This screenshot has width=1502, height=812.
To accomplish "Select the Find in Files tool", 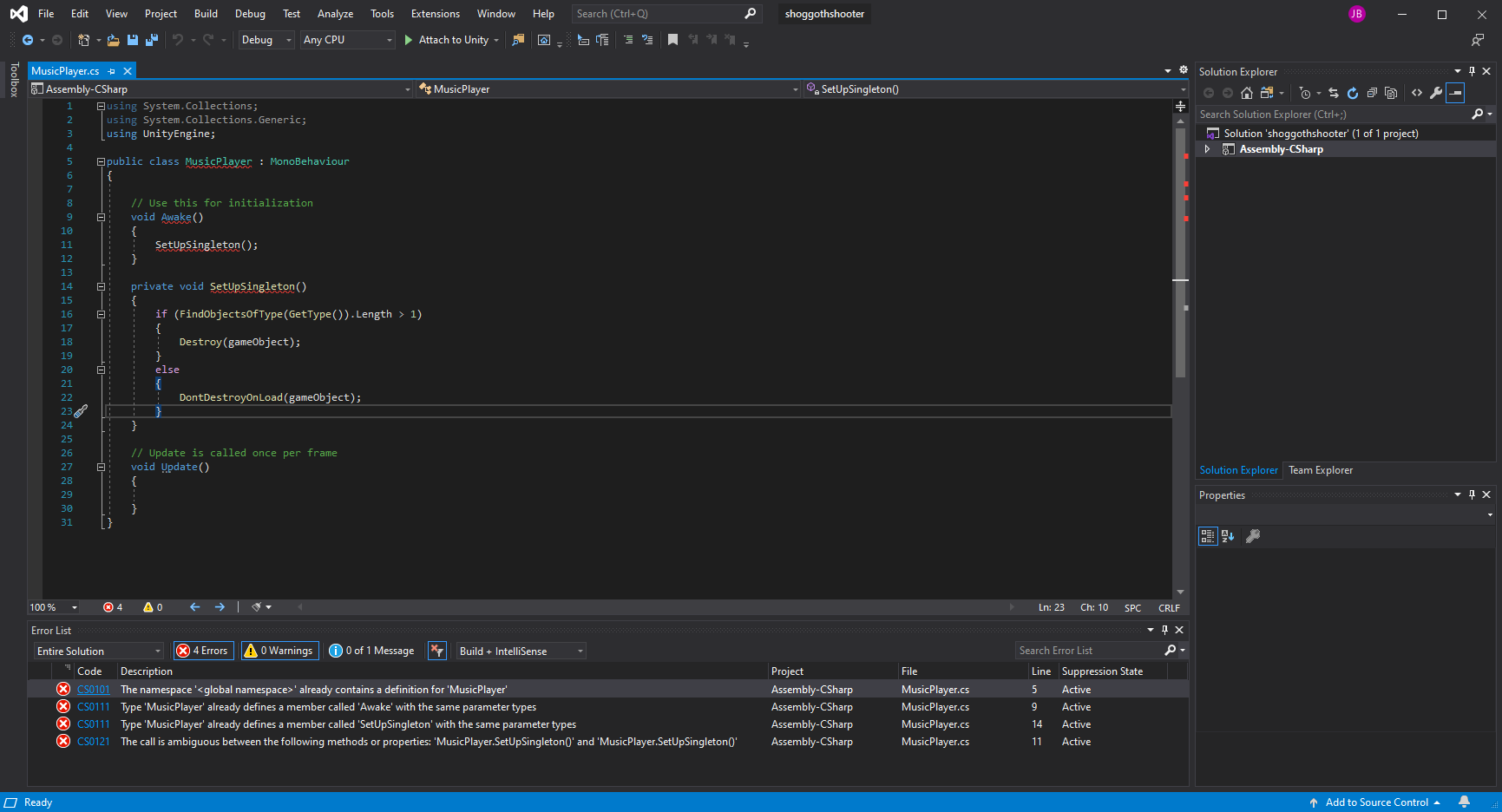I will pos(518,39).
